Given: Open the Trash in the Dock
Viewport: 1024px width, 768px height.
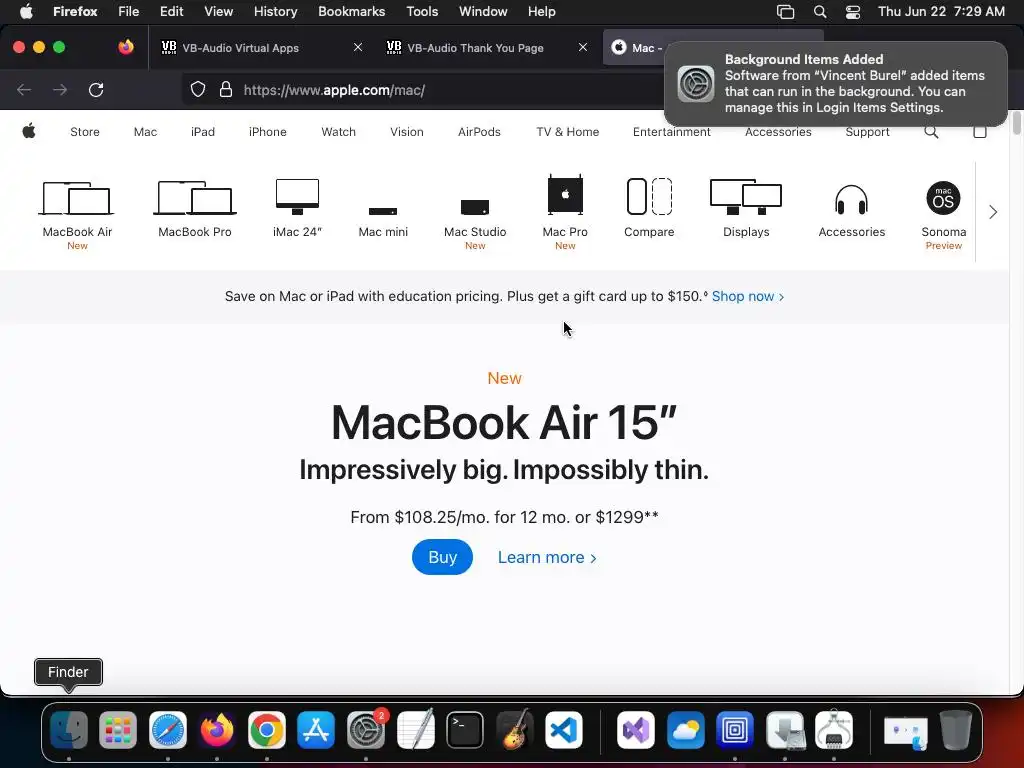Looking at the screenshot, I should tap(955, 729).
